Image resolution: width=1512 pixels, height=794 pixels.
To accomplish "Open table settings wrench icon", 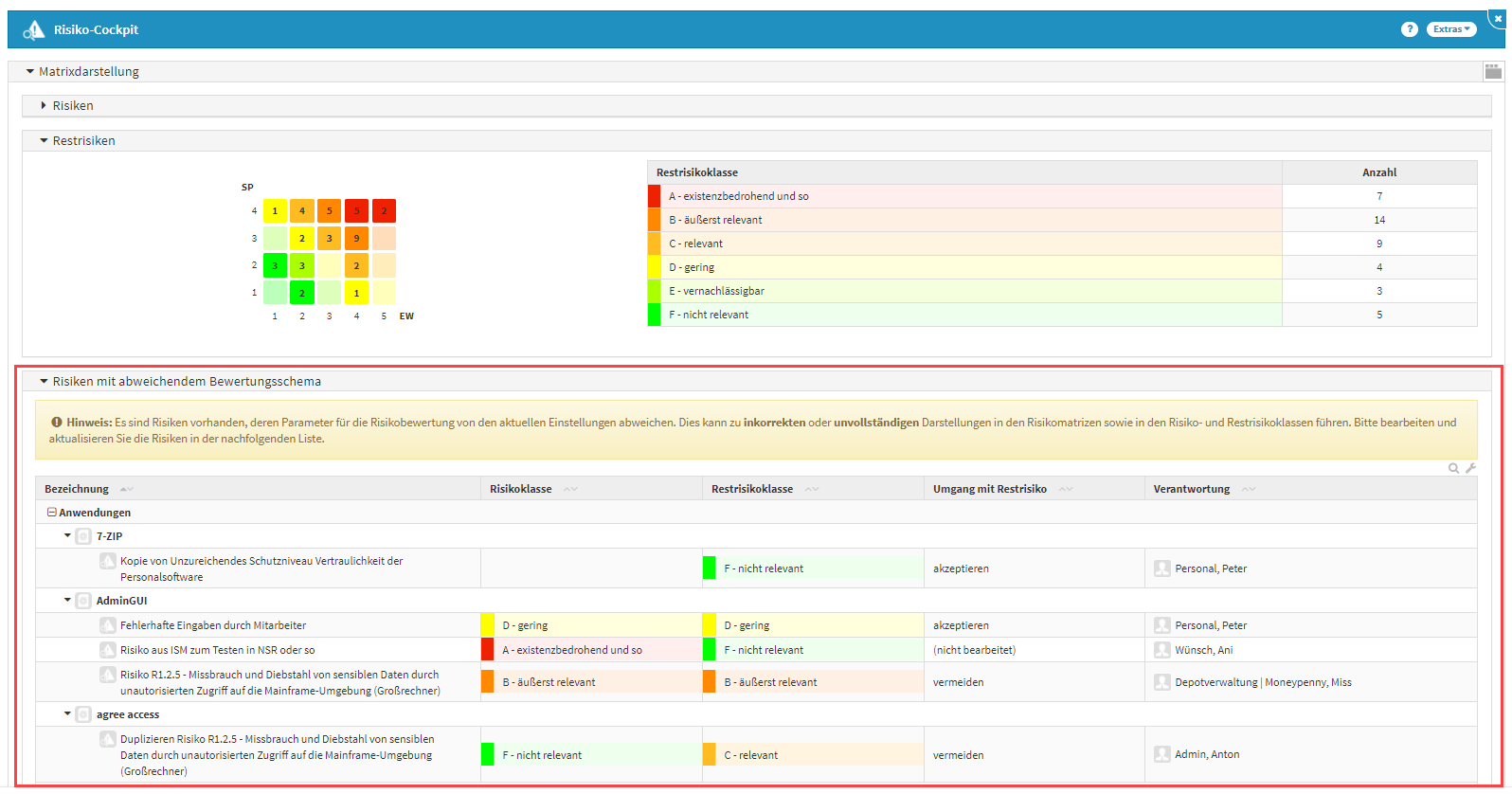I will (1470, 468).
